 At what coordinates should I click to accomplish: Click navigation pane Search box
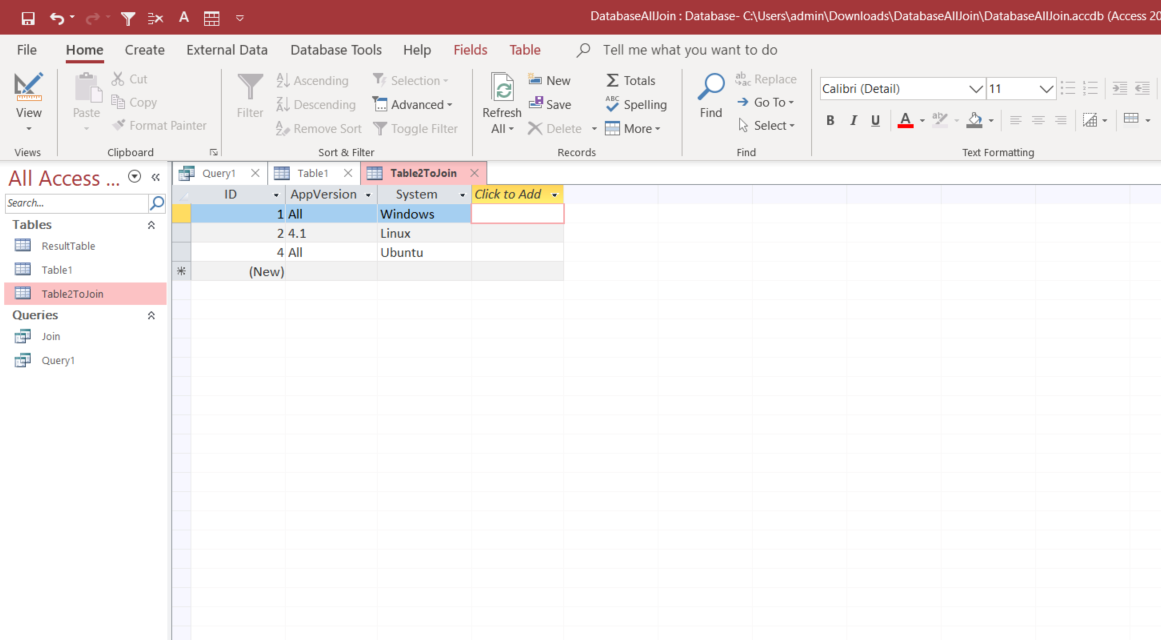click(76, 203)
